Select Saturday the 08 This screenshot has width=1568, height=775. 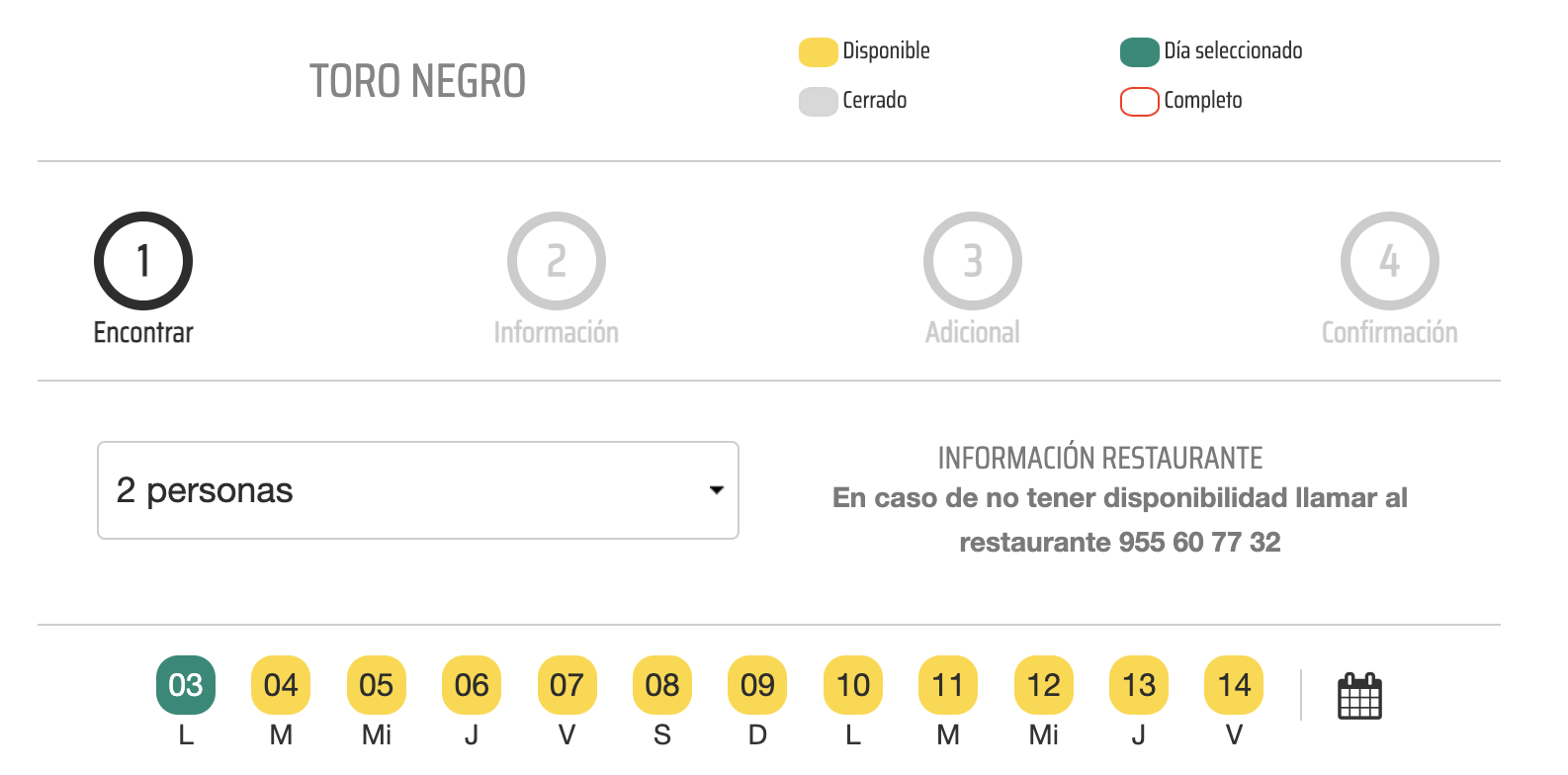click(x=662, y=685)
